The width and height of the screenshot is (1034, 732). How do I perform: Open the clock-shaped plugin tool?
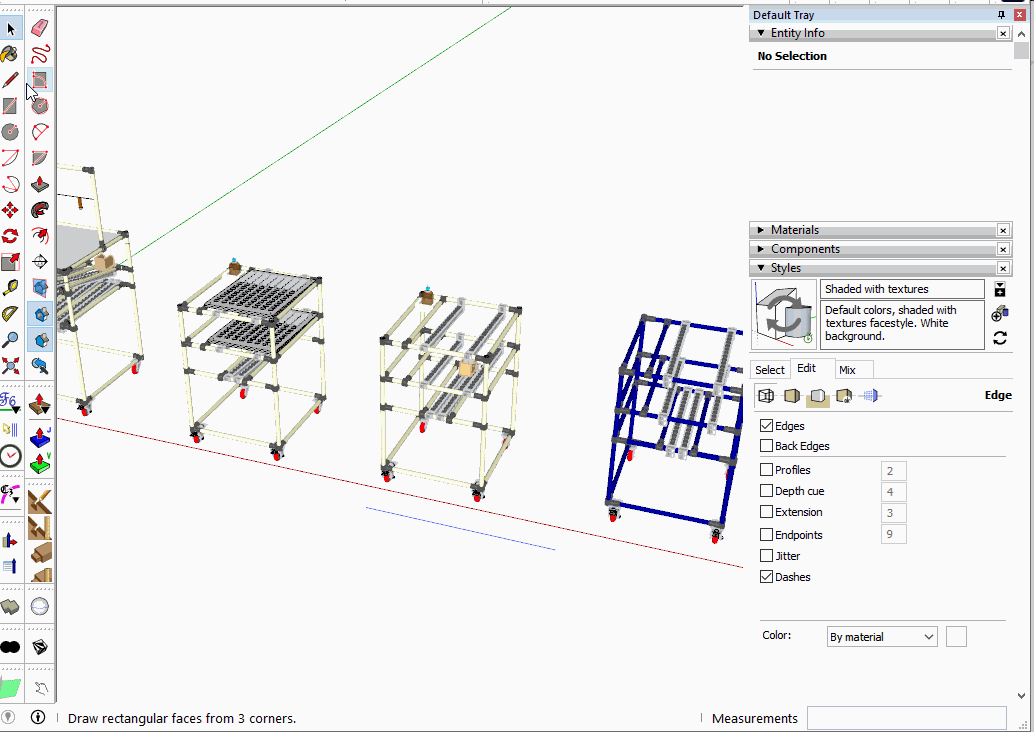(x=11, y=456)
